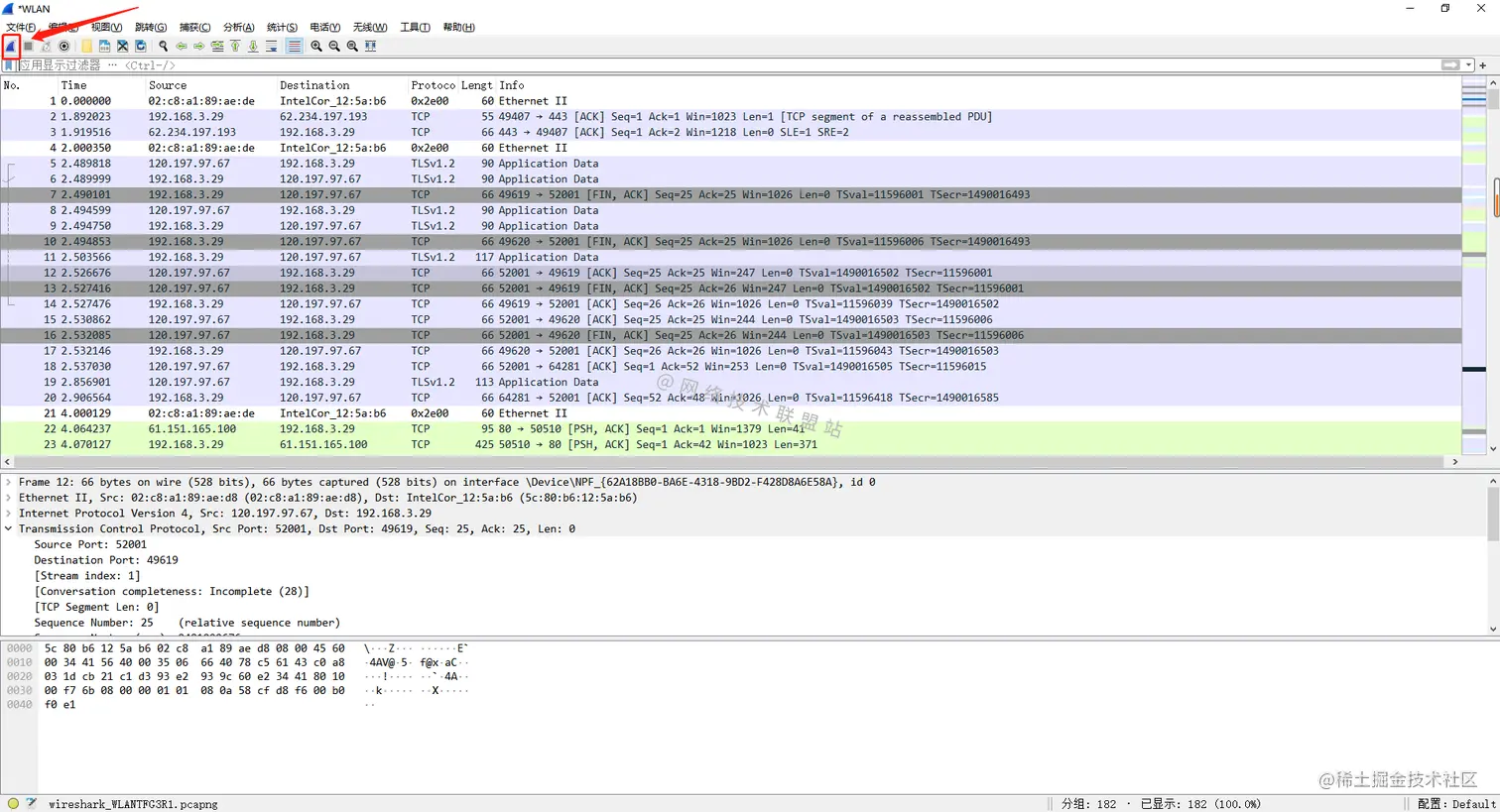Open the 帮助(H) menu
1500x812 pixels.
(x=458, y=27)
